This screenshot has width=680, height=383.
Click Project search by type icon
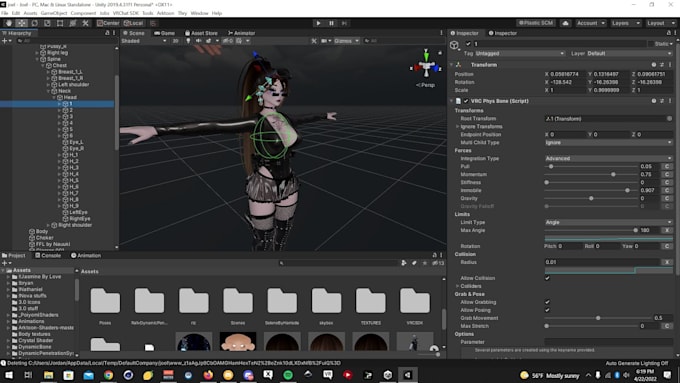404,263
